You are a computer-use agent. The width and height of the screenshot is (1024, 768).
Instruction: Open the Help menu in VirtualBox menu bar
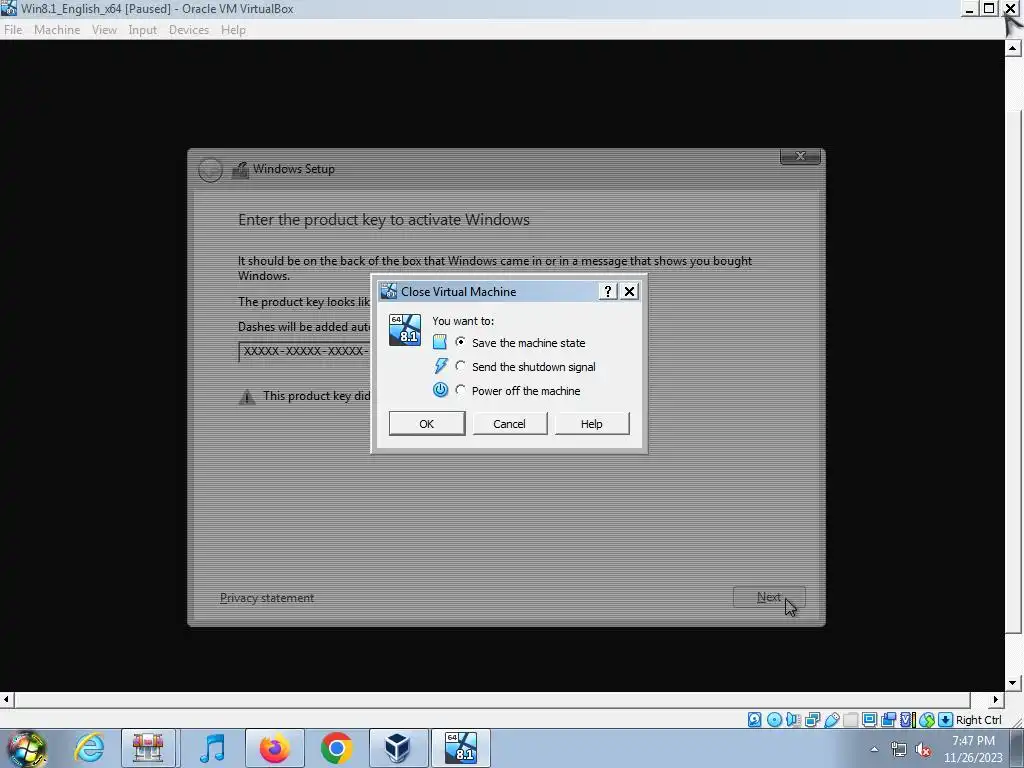click(233, 30)
